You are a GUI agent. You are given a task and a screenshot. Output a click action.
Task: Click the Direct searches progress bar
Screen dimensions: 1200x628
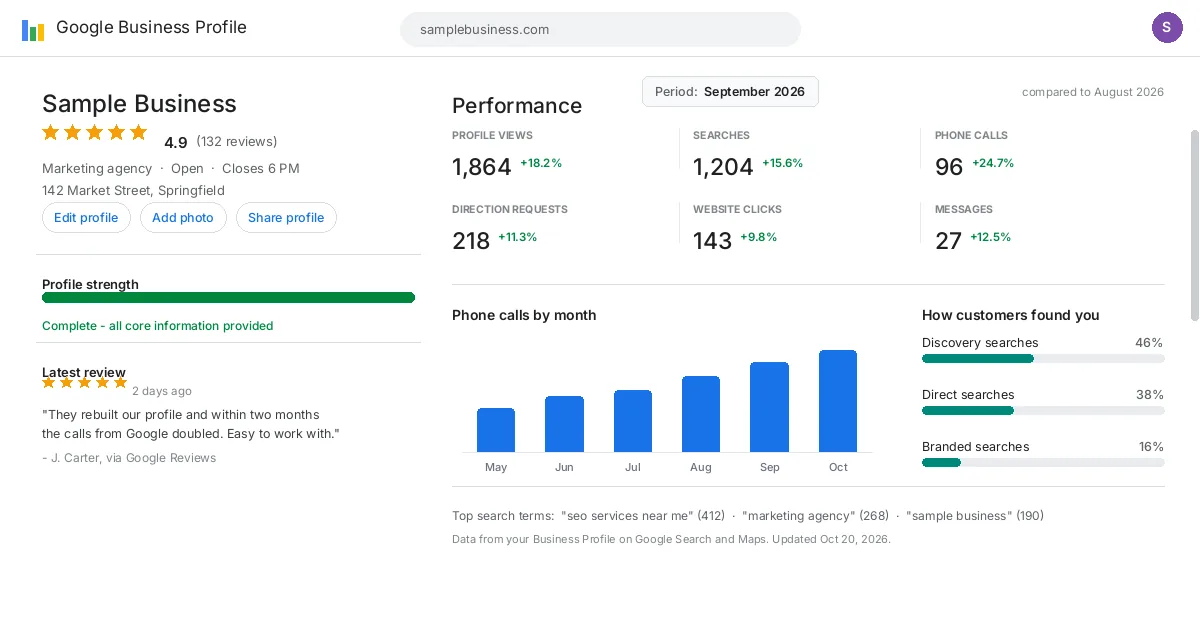(1043, 410)
